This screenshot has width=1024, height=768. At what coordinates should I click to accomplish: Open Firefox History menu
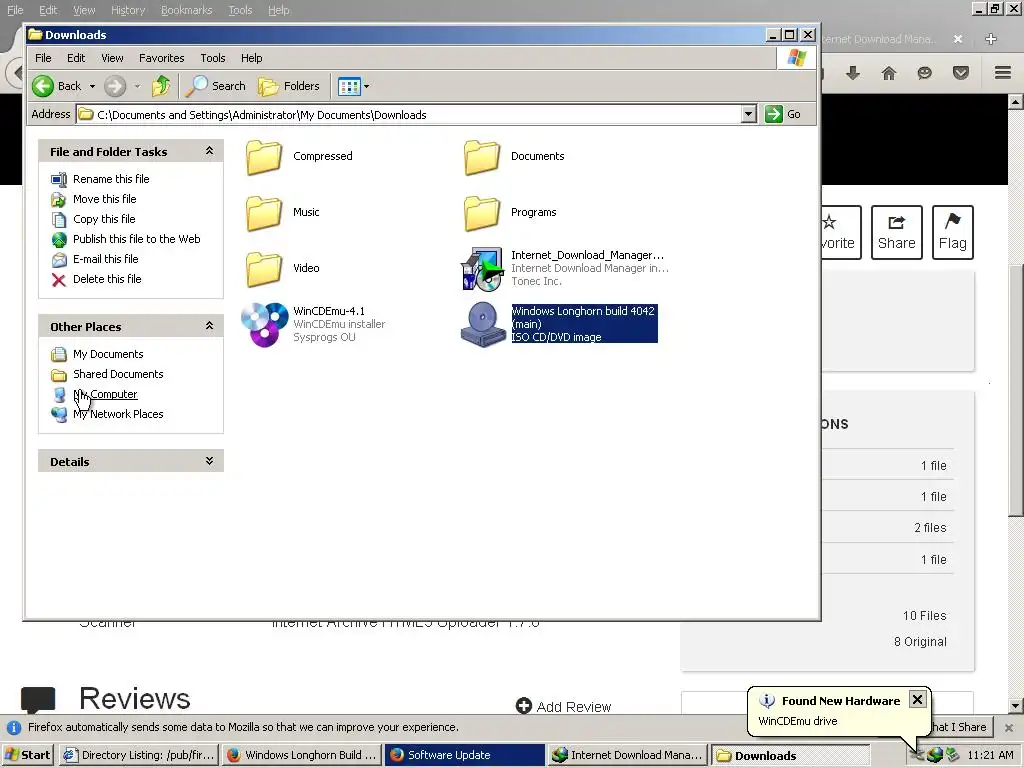coord(127,10)
